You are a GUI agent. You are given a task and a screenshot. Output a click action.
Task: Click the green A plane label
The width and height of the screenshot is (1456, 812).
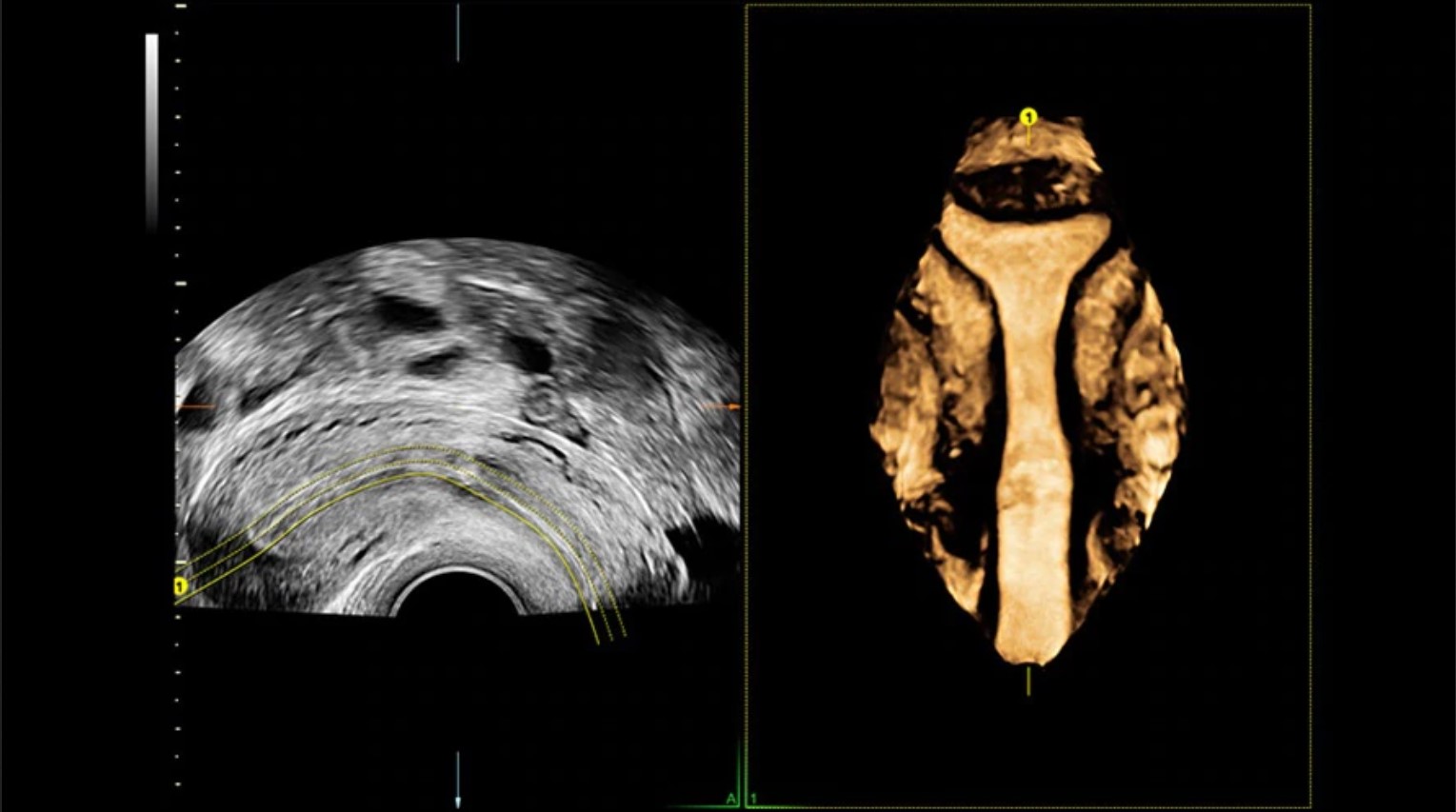coord(730,799)
